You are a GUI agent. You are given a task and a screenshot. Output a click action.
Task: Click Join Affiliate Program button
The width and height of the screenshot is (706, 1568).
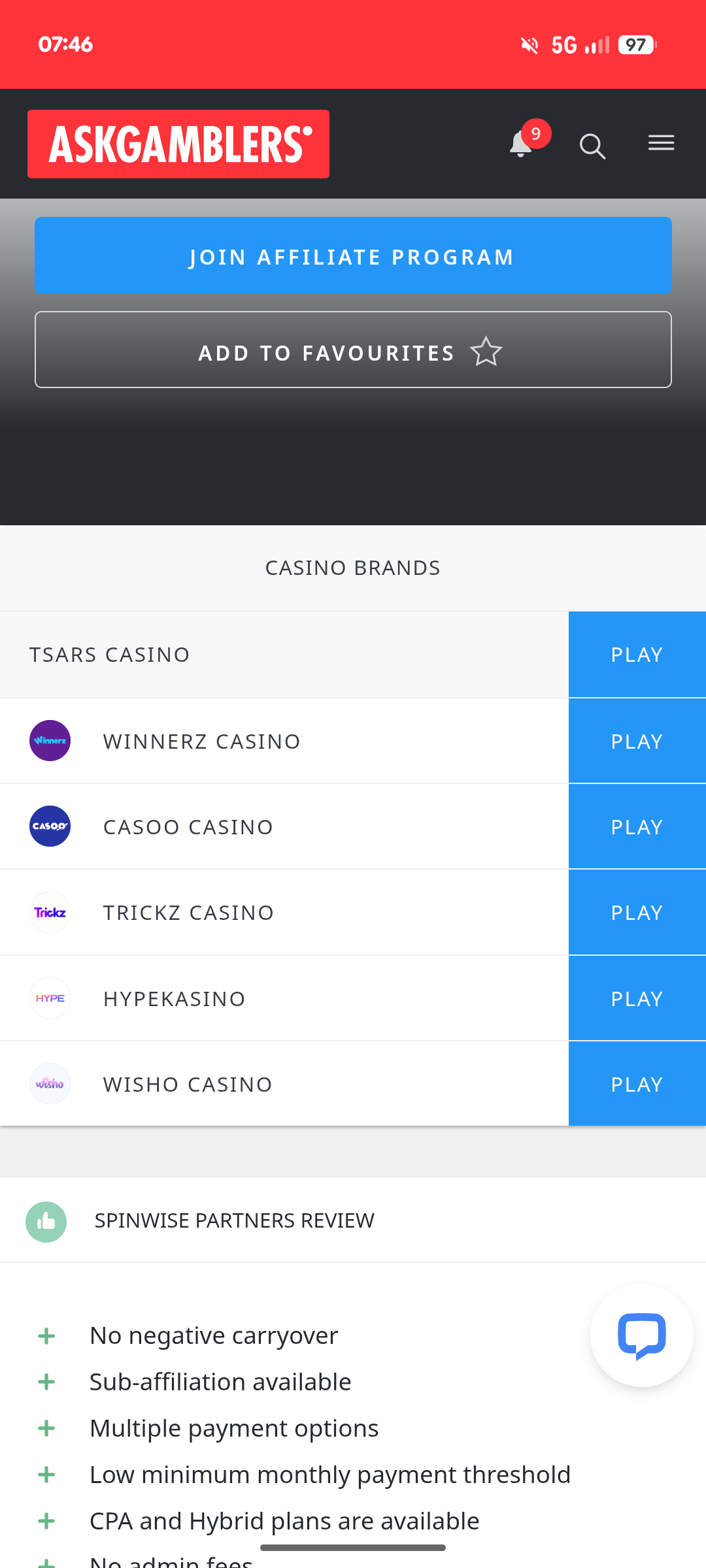pyautogui.click(x=353, y=256)
